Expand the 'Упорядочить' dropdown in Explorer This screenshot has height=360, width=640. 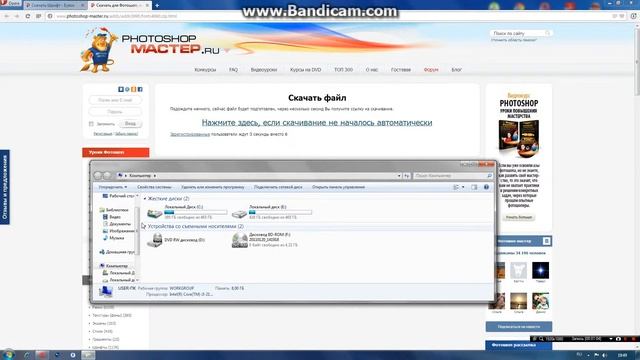pyautogui.click(x=113, y=187)
